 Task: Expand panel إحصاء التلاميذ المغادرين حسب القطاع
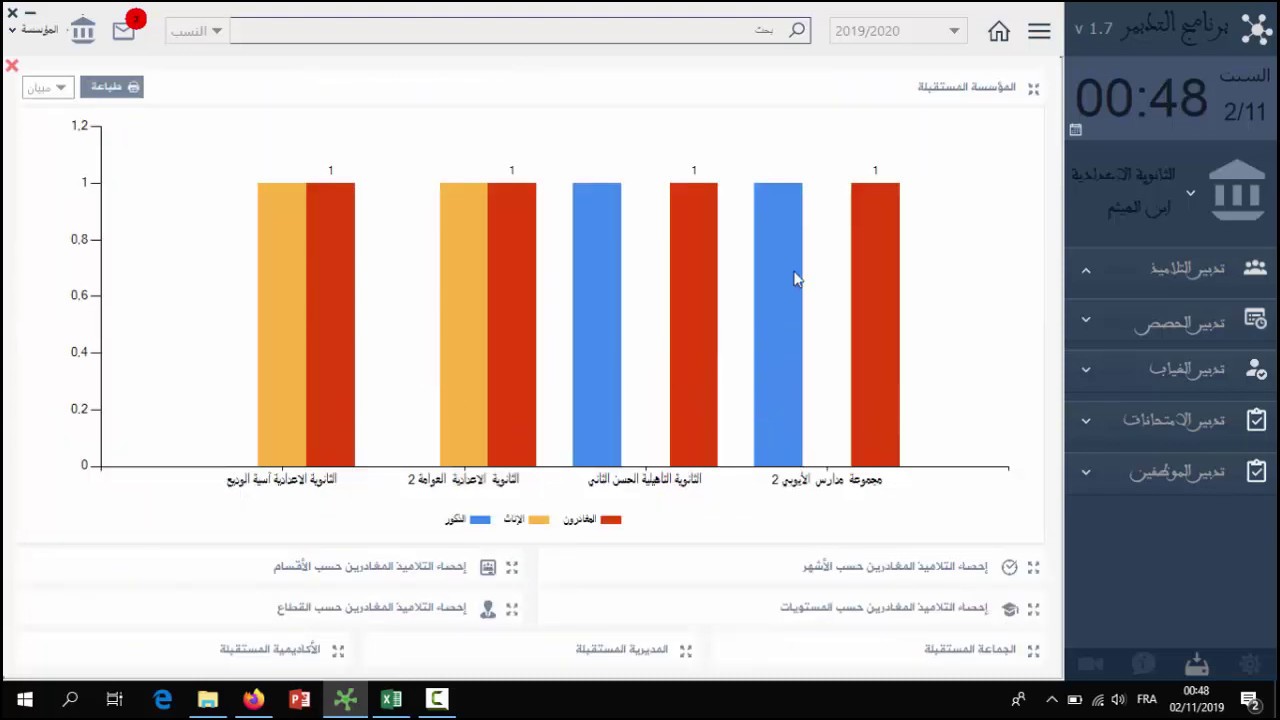pyautogui.click(x=512, y=608)
